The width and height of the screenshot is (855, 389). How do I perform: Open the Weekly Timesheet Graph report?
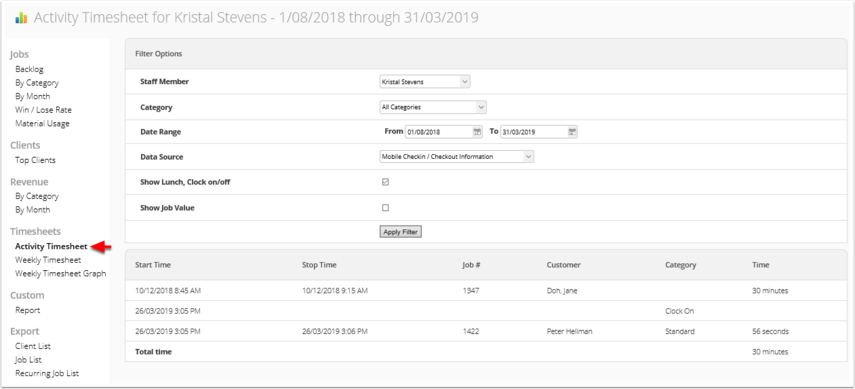pos(61,273)
